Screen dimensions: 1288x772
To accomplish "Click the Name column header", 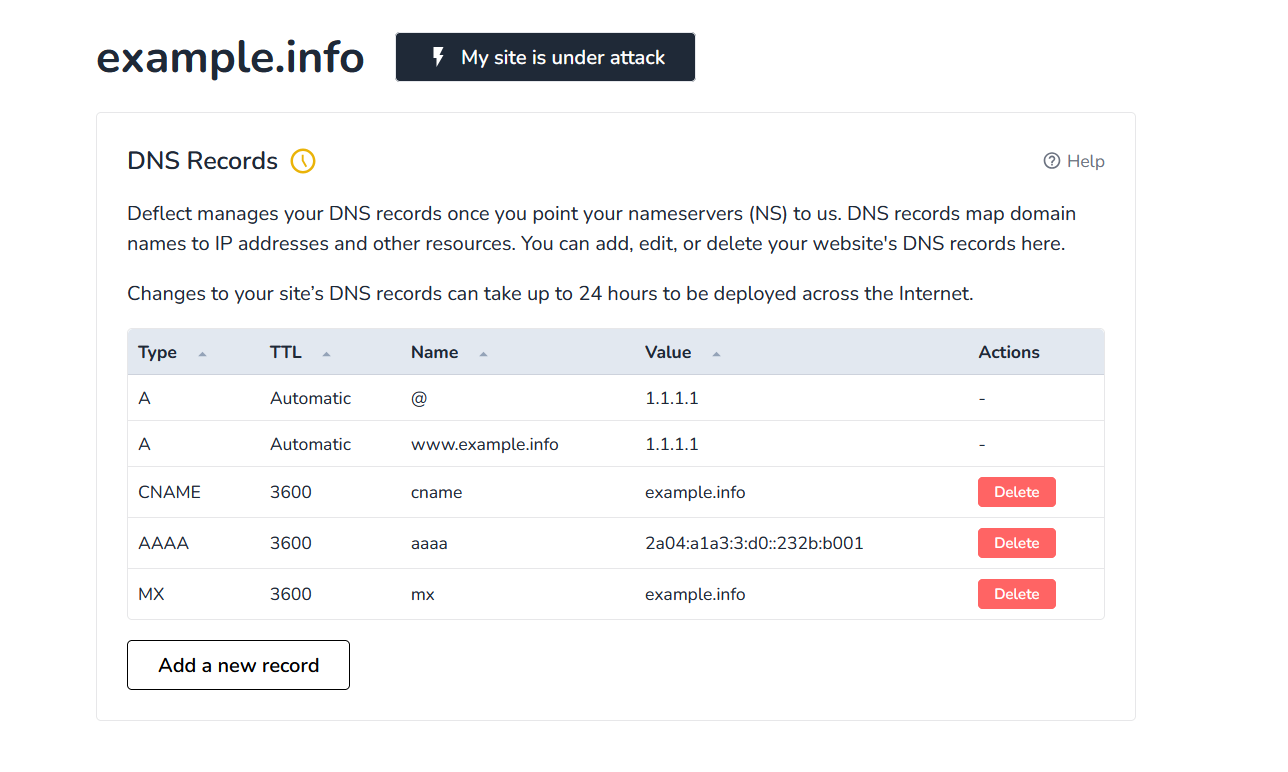I will tap(435, 352).
